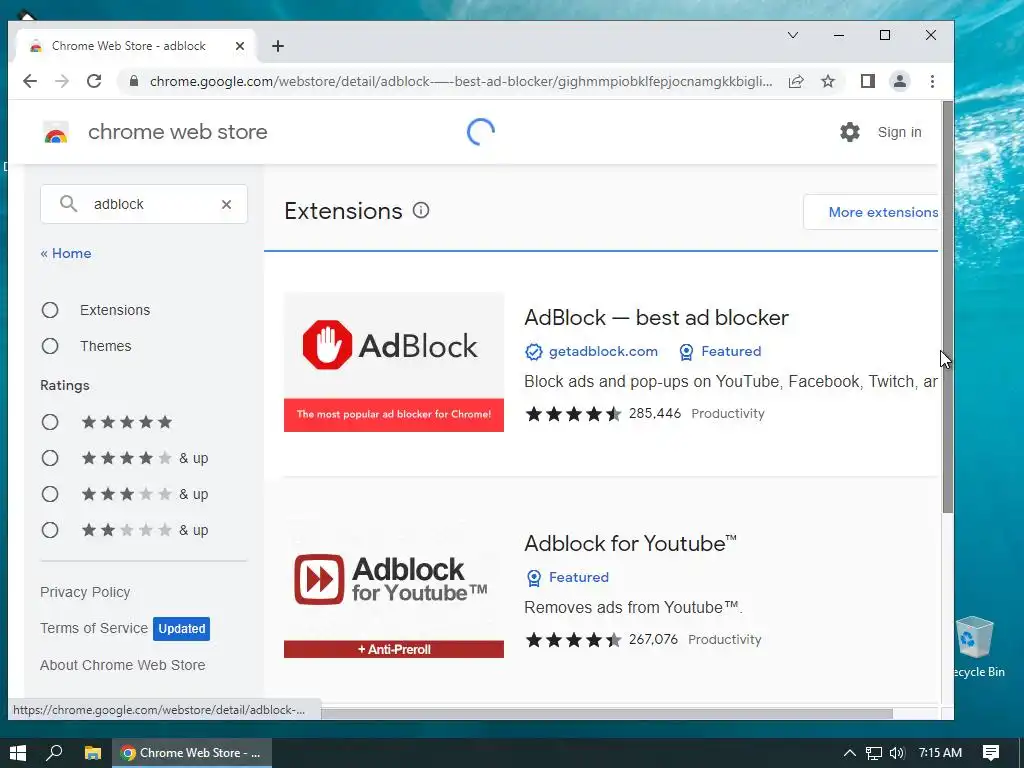Open Adblock for Youtube listing title
Viewport: 1024px width, 768px height.
[630, 543]
